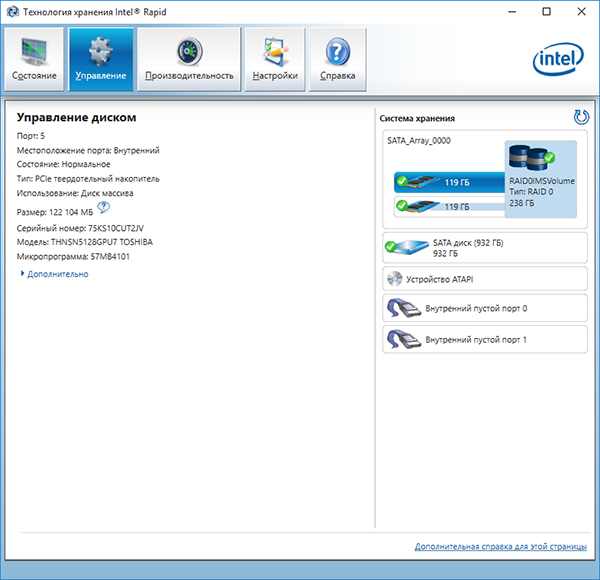The height and width of the screenshot is (580, 600).
Task: Click the Порт: 5 text
Action: 31,136
